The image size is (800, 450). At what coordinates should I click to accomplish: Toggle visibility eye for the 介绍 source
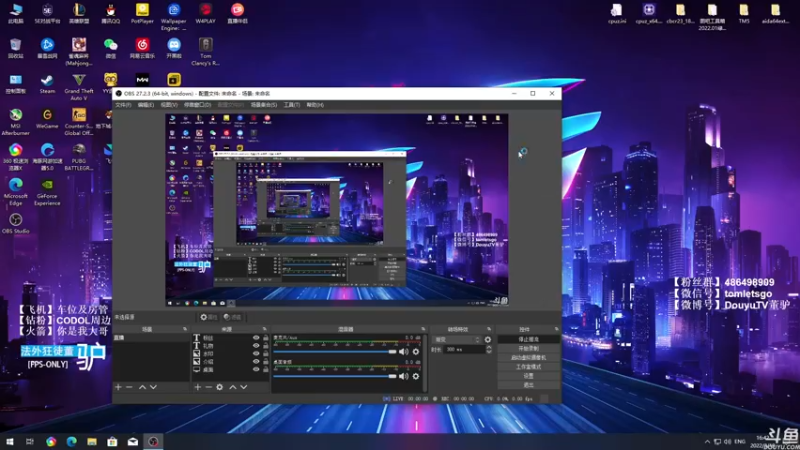pos(256,362)
